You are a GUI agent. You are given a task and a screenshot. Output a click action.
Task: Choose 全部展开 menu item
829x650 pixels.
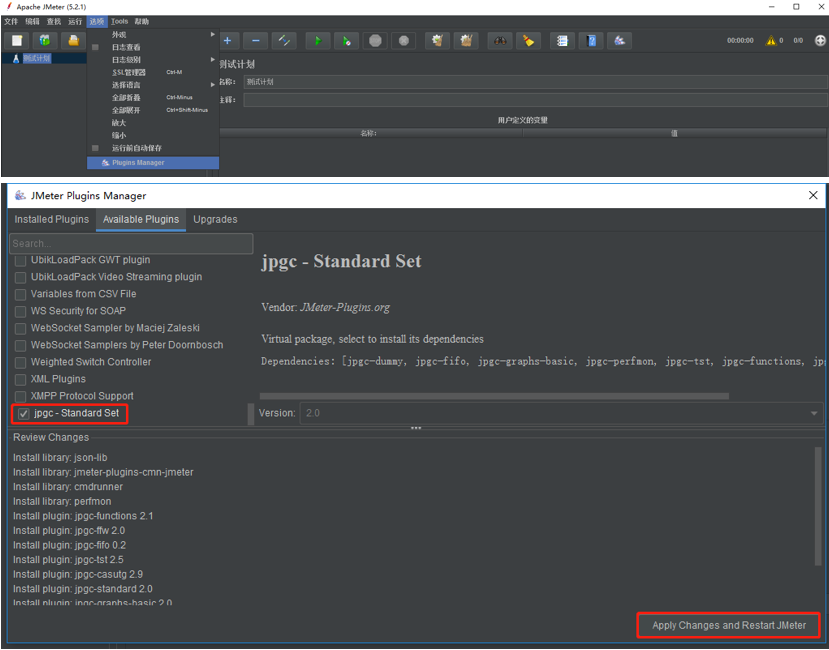(x=153, y=110)
